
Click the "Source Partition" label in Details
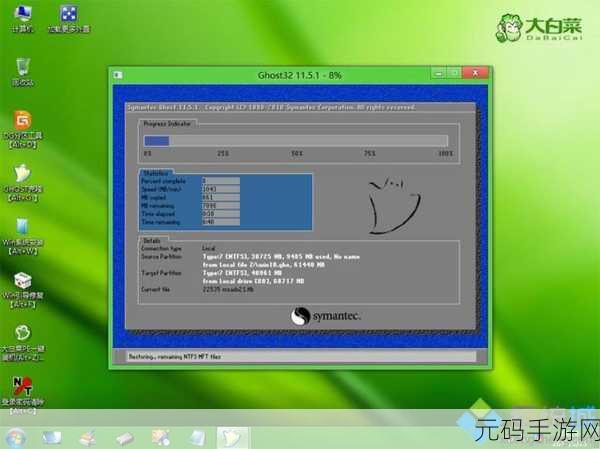(161, 256)
